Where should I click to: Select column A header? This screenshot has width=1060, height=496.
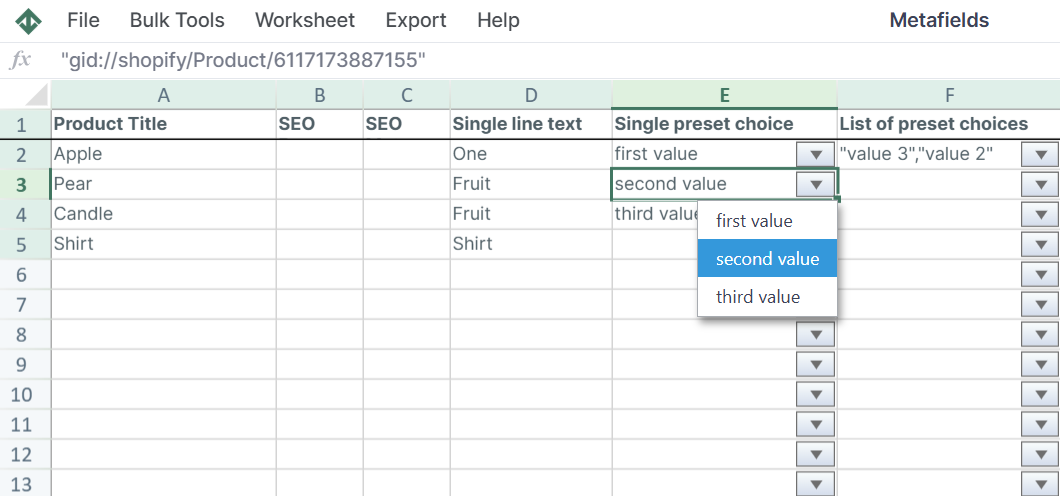163,96
